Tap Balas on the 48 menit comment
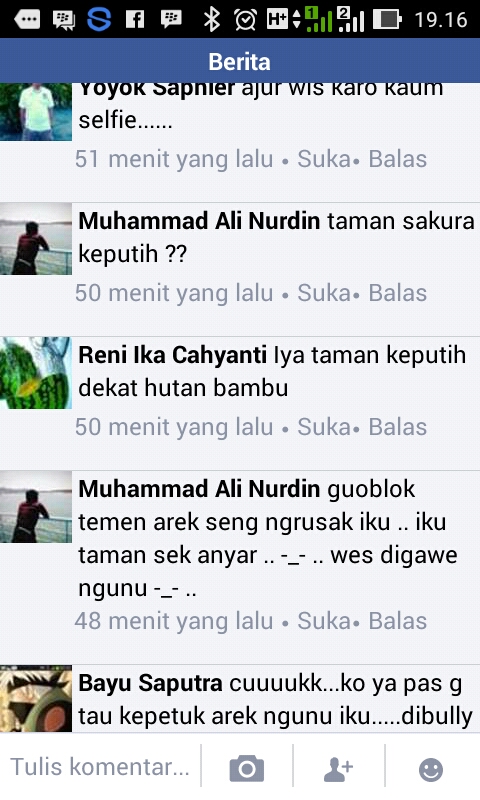Image resolution: width=480 pixels, height=800 pixels. (398, 621)
